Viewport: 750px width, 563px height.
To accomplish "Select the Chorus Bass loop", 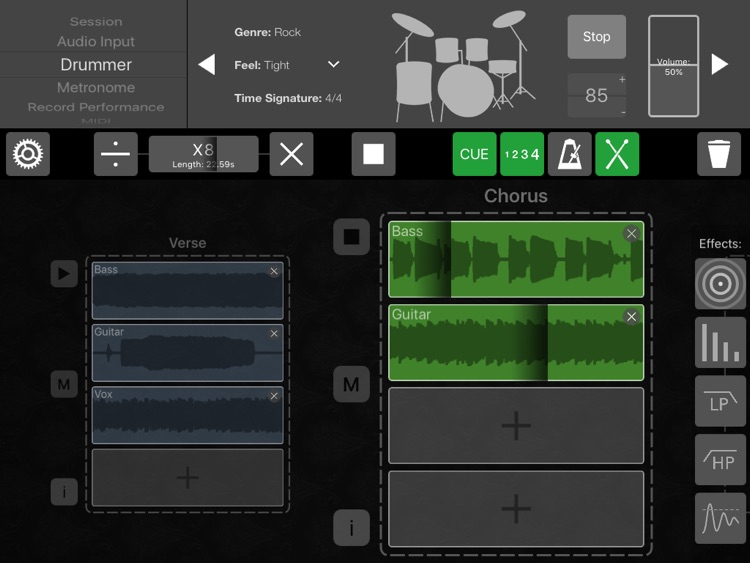I will (516, 259).
